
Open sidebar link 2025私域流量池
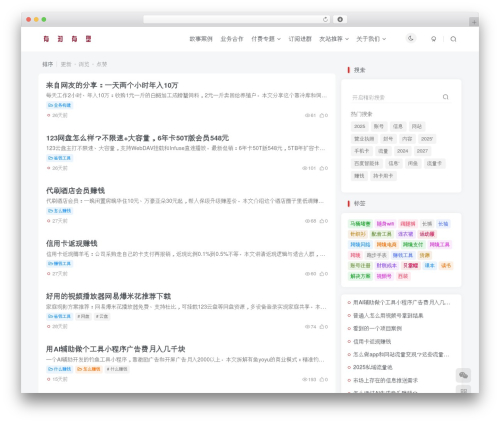tap(373, 367)
